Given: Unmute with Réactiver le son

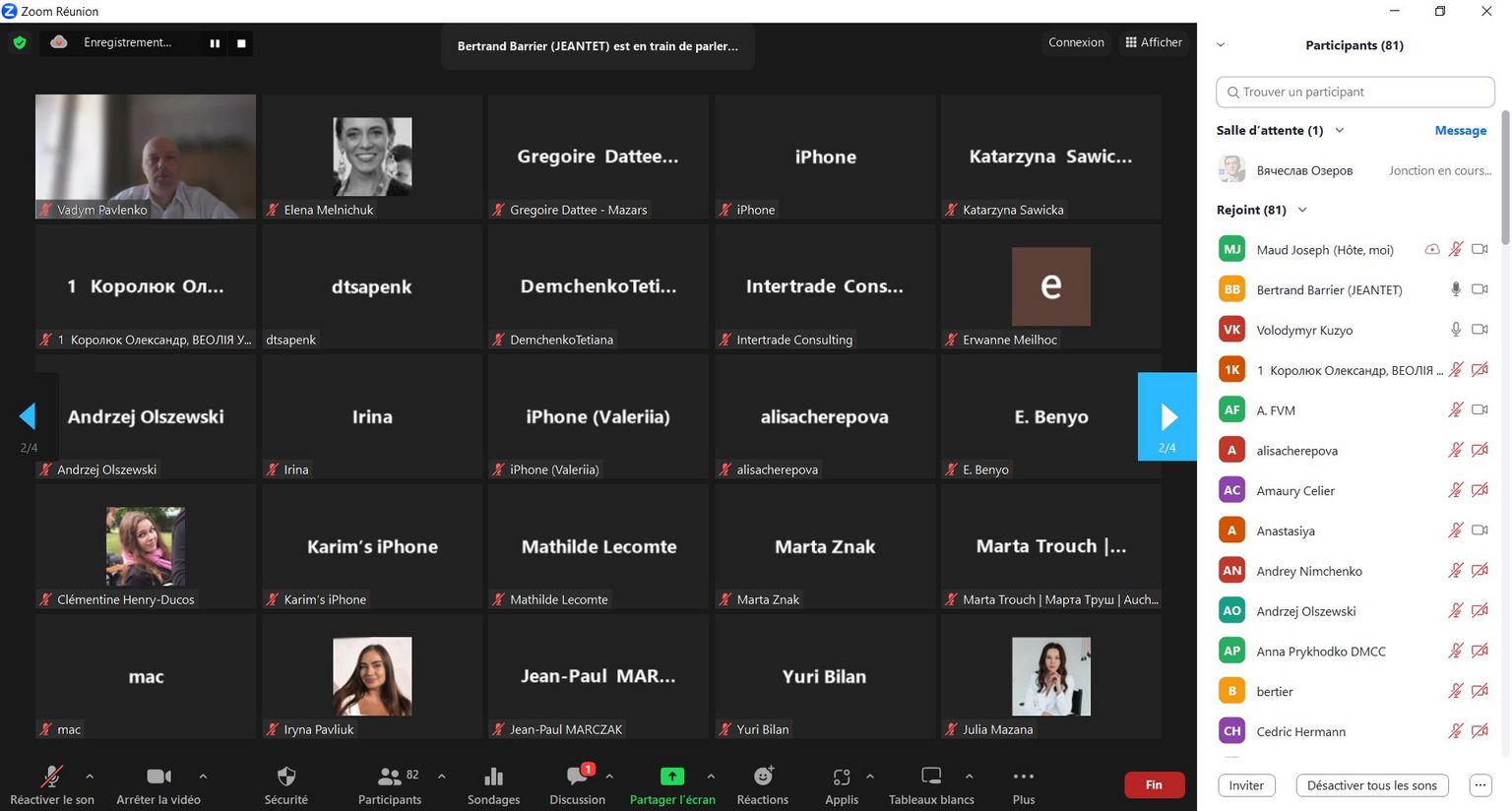Looking at the screenshot, I should tap(51, 777).
